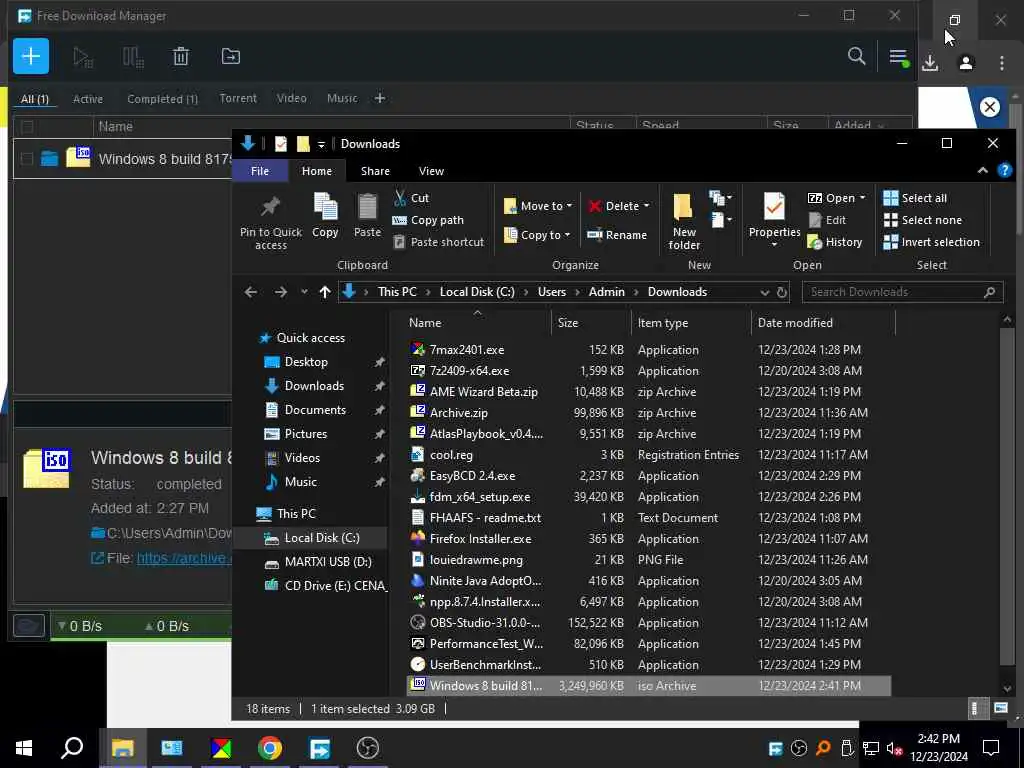Add a new tag tab with plus in FDM
This screenshot has width=1024, height=768.
pos(379,99)
